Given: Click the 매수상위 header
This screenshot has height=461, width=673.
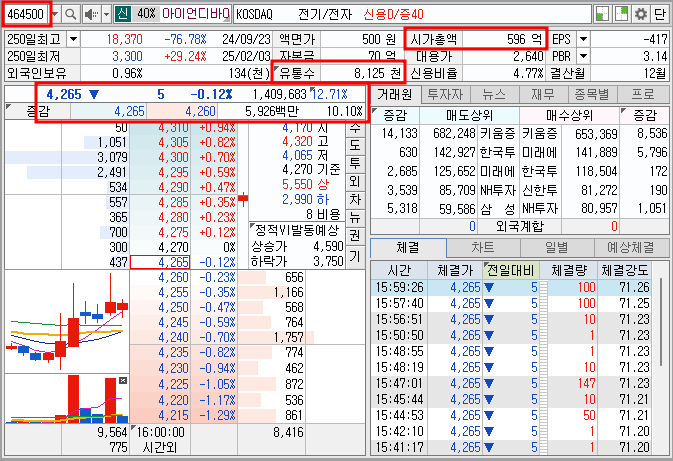Looking at the screenshot, I should pyautogui.click(x=569, y=115).
